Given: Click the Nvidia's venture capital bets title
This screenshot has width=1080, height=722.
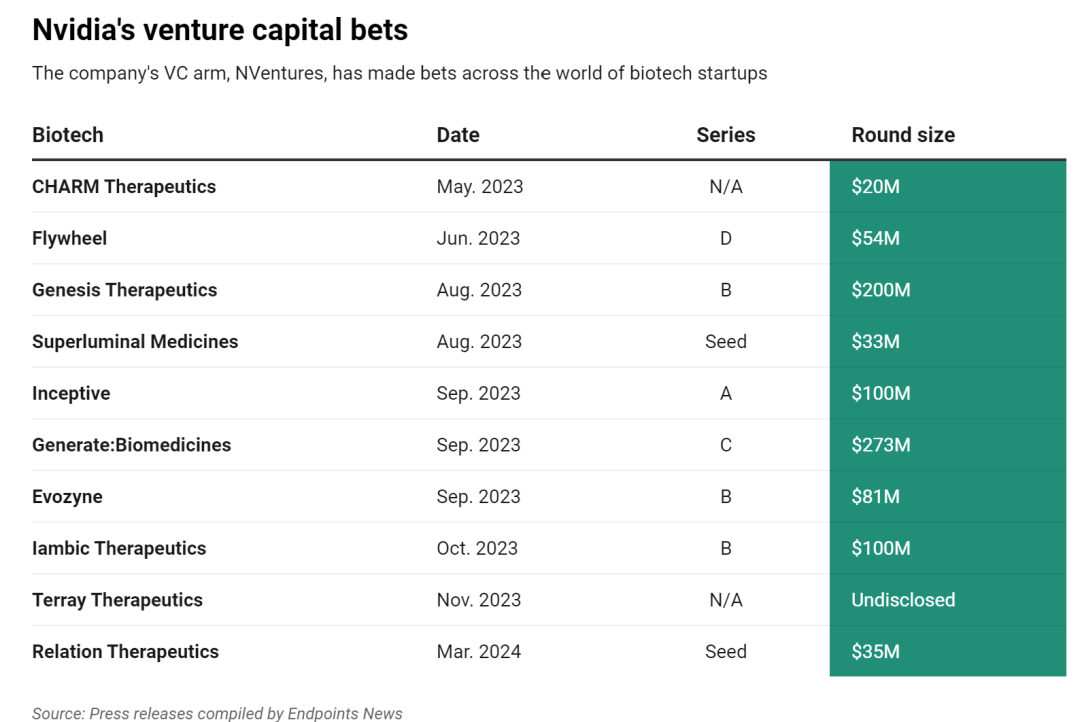Looking at the screenshot, I should tap(220, 30).
